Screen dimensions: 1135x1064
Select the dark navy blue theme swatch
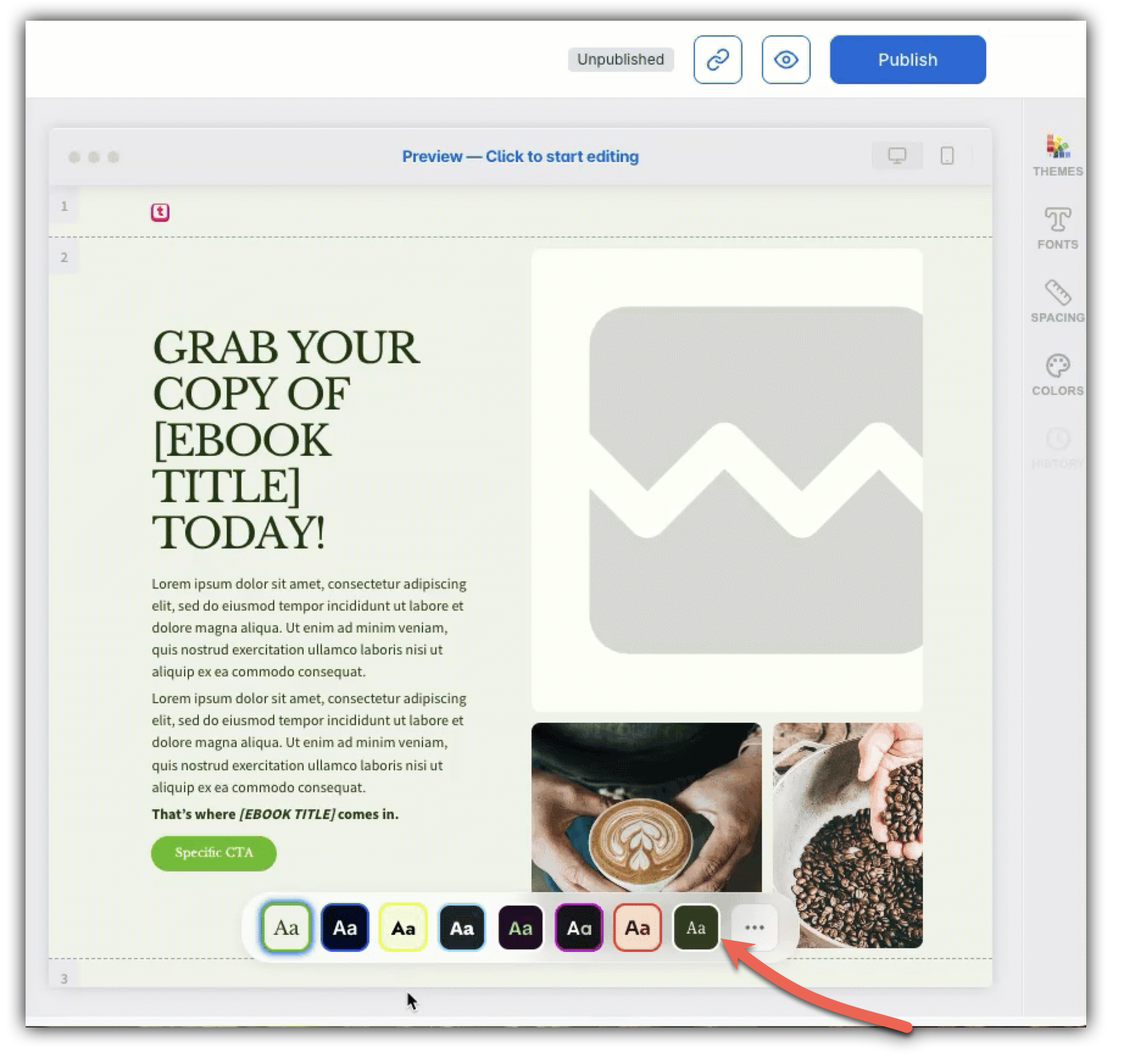pos(345,927)
